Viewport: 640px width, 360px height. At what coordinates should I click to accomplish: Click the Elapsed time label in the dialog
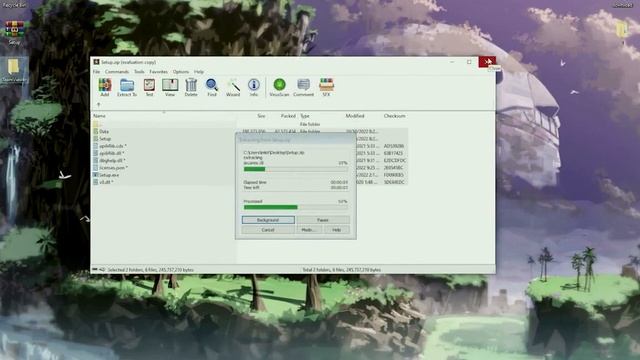(x=255, y=182)
